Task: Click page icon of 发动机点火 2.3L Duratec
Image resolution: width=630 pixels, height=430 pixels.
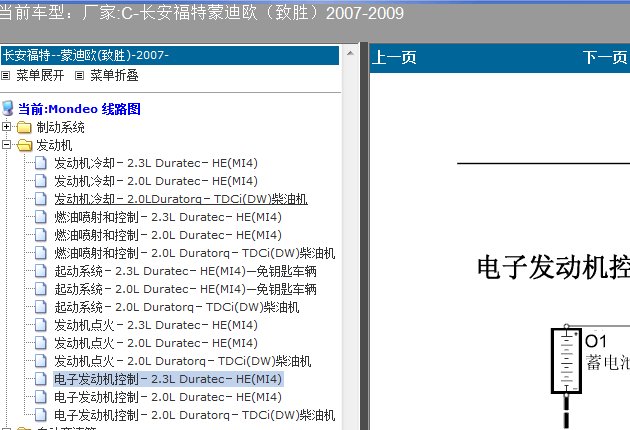Action: point(41,325)
